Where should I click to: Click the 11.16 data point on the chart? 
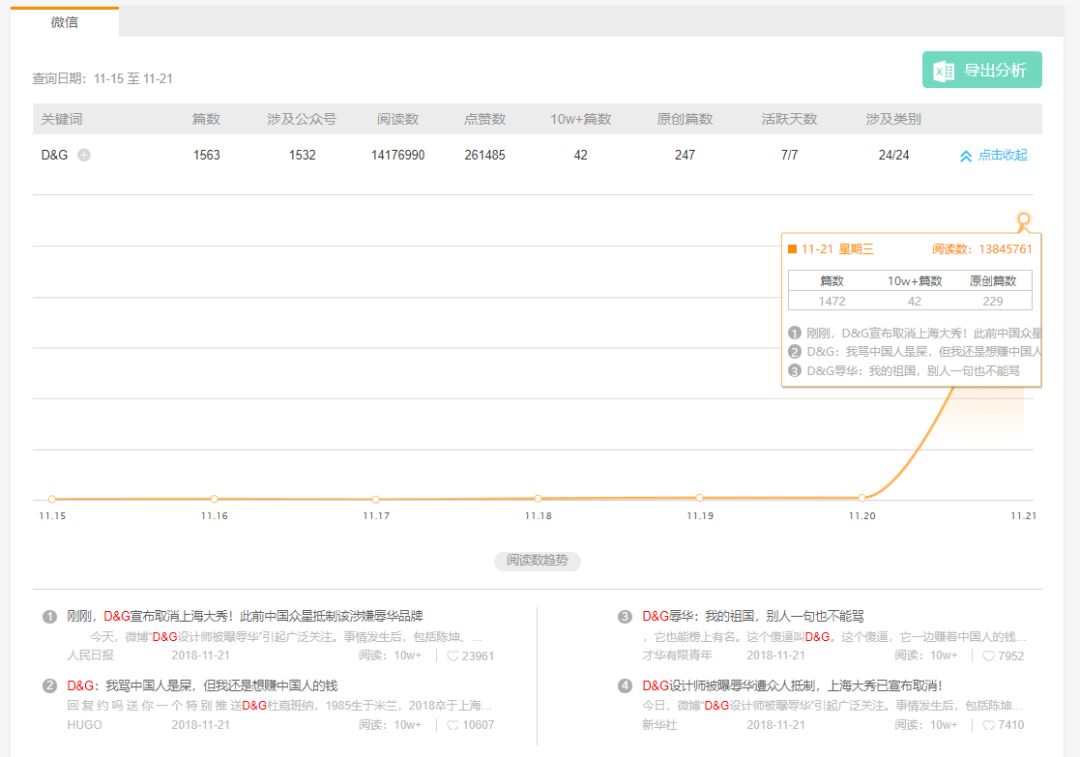coord(214,499)
